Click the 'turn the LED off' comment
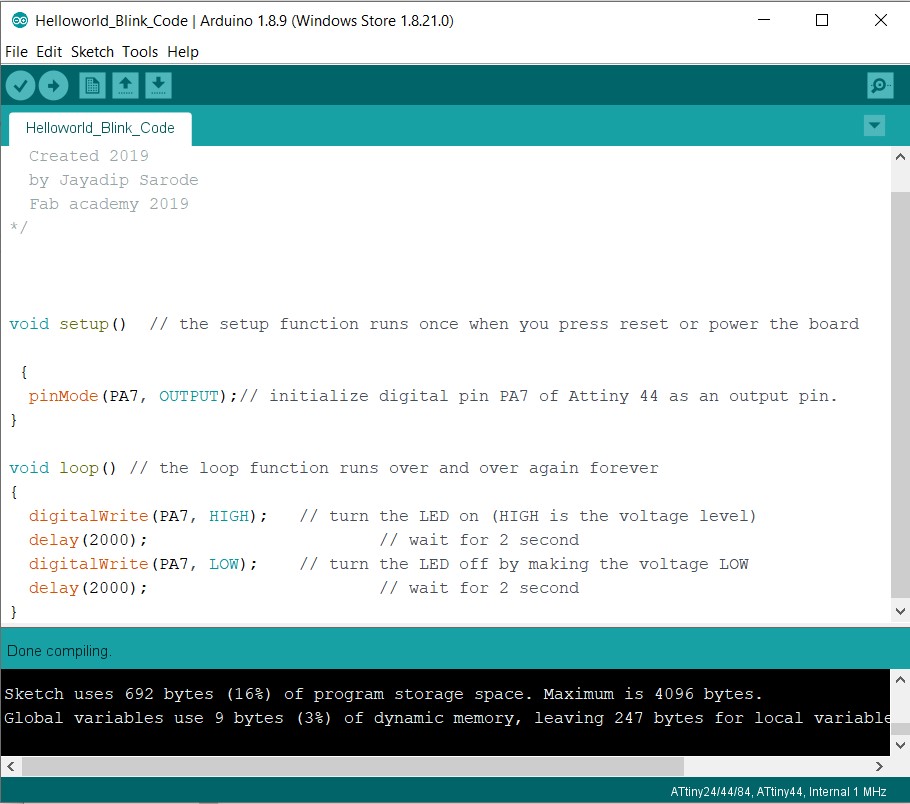910x804 pixels. (524, 564)
